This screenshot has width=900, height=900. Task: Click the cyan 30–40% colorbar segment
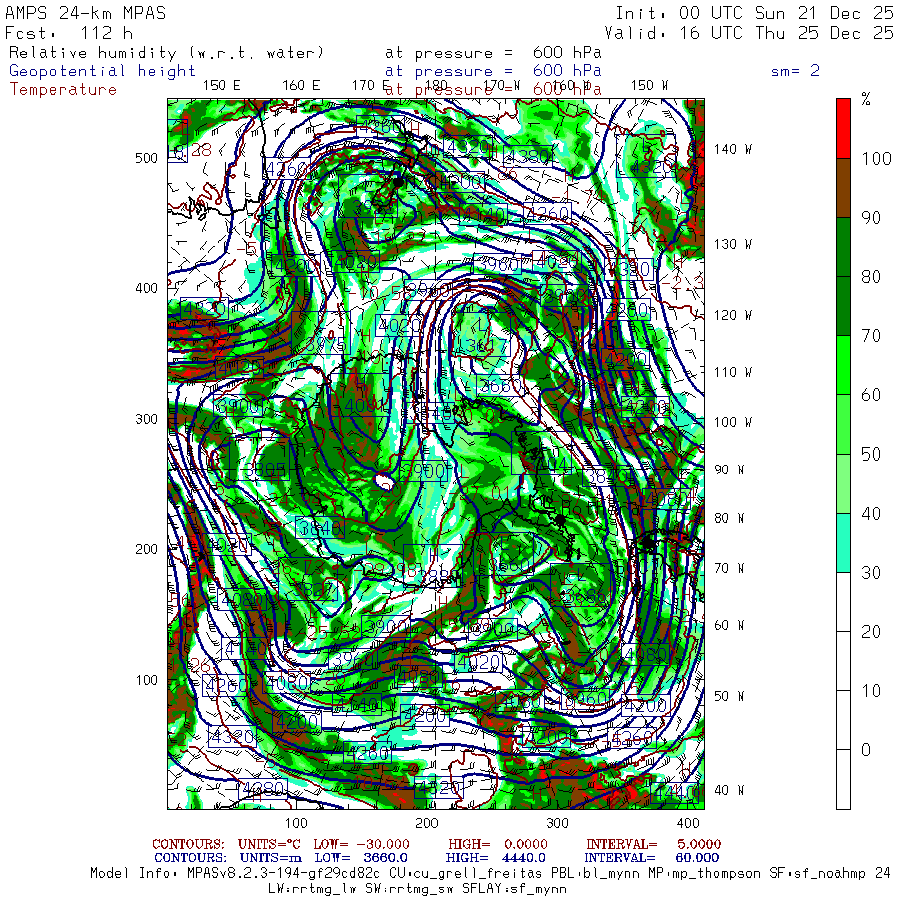(x=843, y=542)
